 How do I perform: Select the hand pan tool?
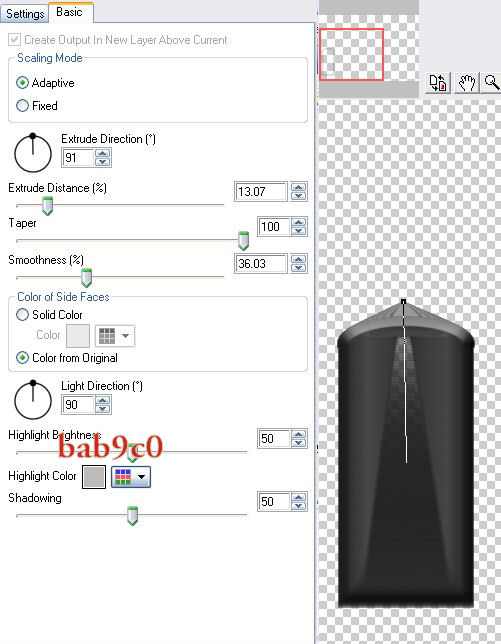pos(467,83)
